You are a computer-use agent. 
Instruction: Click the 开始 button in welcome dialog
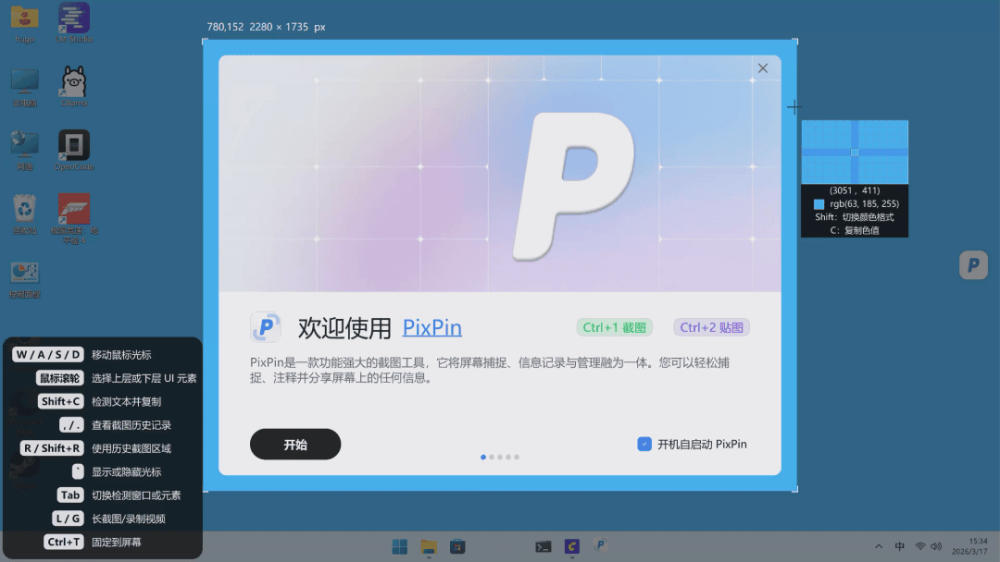(x=295, y=444)
